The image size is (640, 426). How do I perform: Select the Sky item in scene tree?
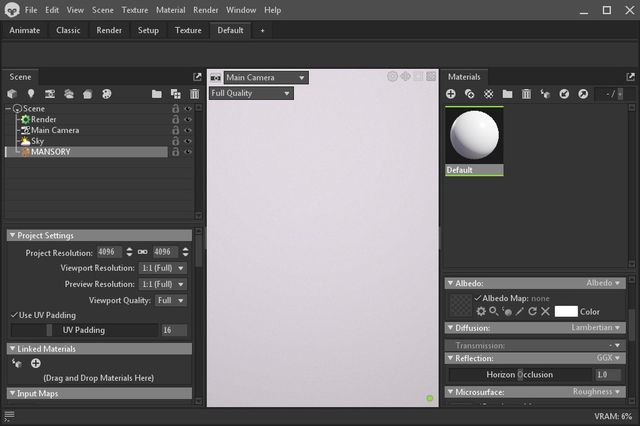(x=38, y=141)
